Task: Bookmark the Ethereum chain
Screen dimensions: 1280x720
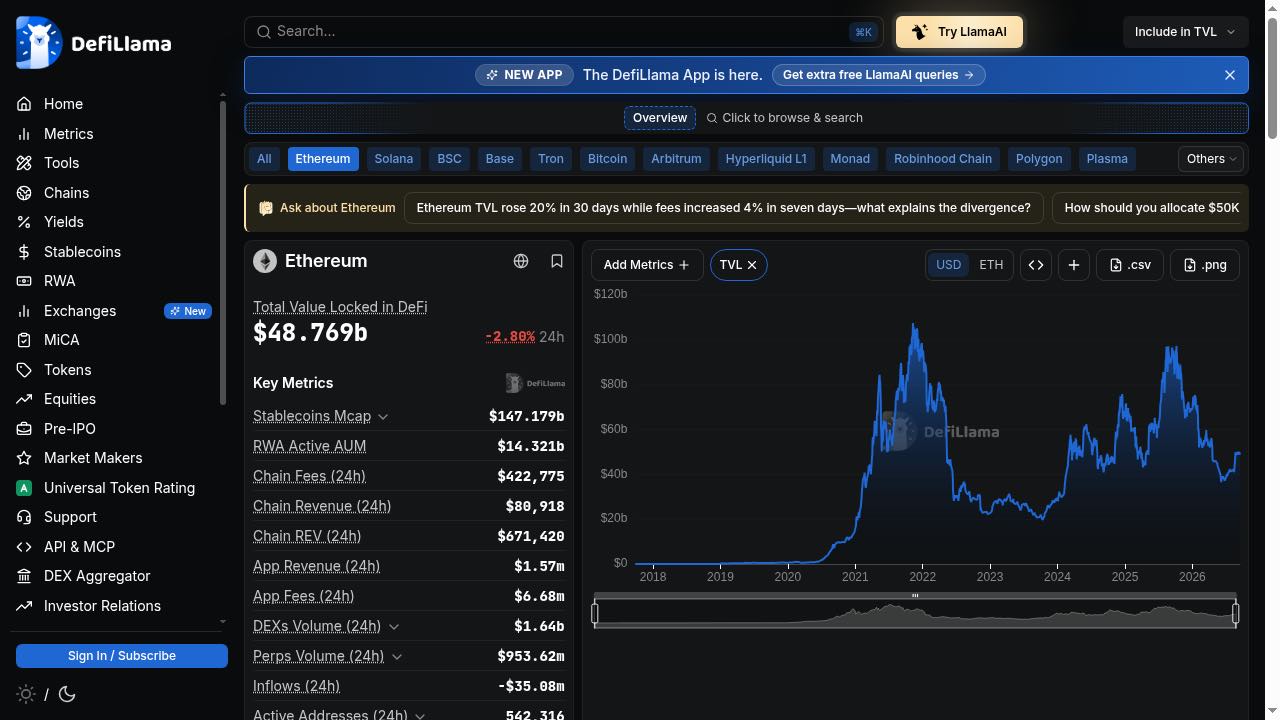Action: [557, 261]
